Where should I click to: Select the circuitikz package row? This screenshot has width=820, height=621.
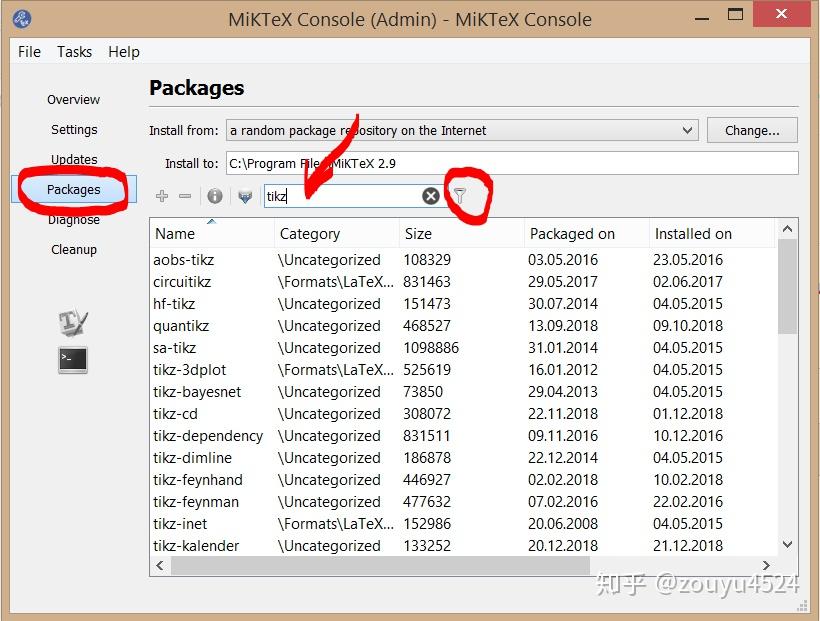click(463, 281)
